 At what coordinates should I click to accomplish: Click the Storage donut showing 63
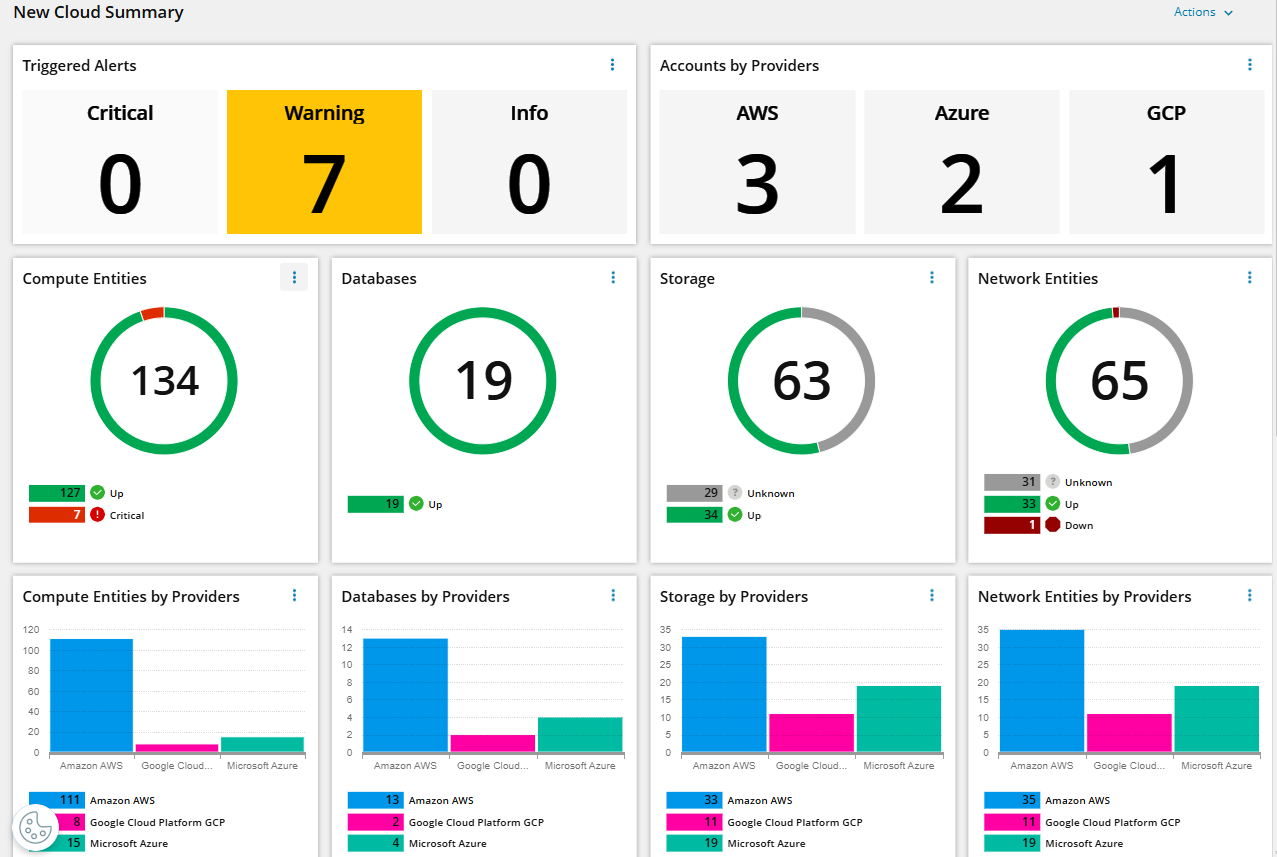tap(802, 380)
